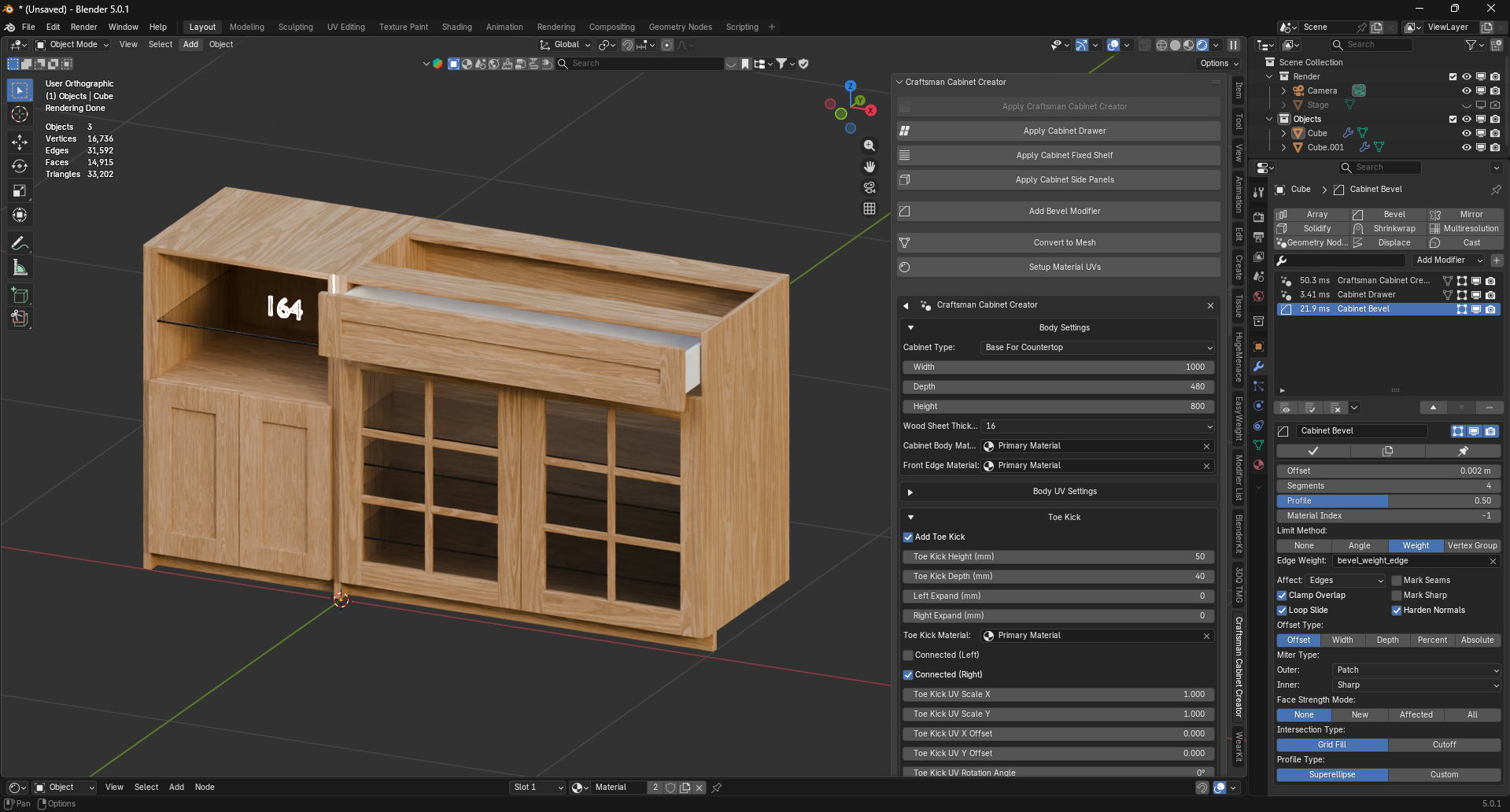Apply Cabinet Bevel modifier checkmark button
Screen dimensions: 1510x812
tap(1313, 451)
